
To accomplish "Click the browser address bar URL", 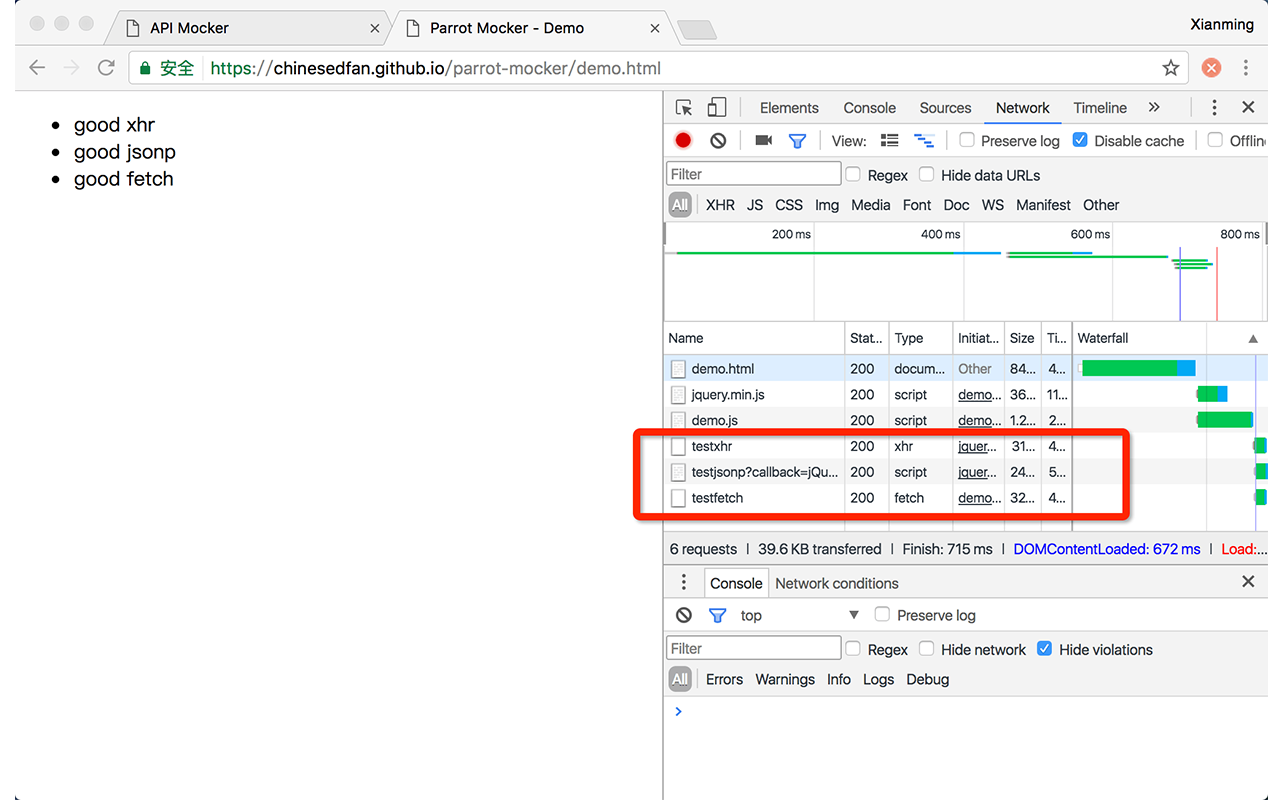I will [436, 68].
